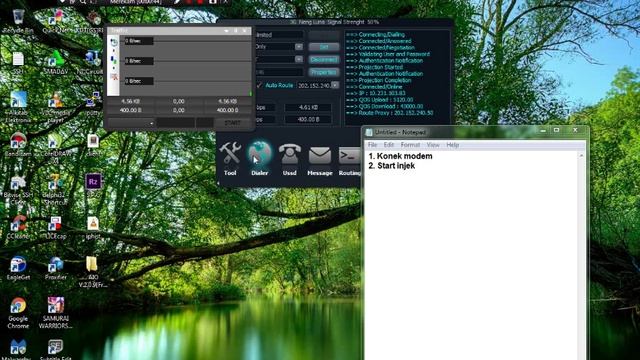
Task: Click the 'Validating User and Password' log line
Action: pos(388,54)
